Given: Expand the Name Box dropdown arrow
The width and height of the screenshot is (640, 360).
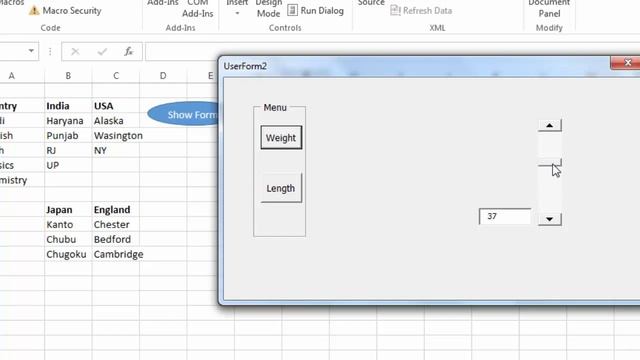Looking at the screenshot, I should tap(31, 51).
